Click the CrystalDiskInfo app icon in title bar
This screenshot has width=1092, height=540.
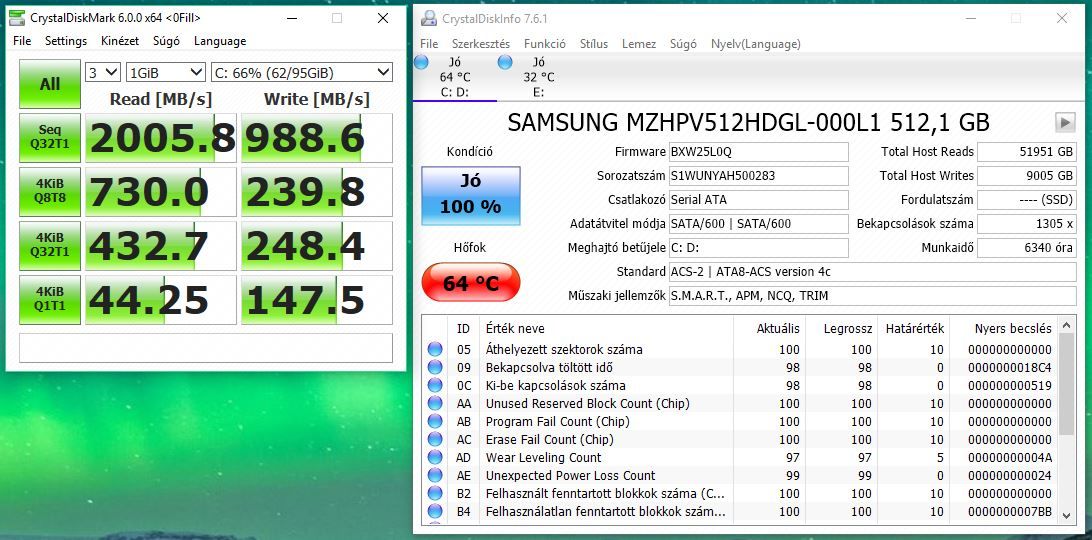(430, 18)
